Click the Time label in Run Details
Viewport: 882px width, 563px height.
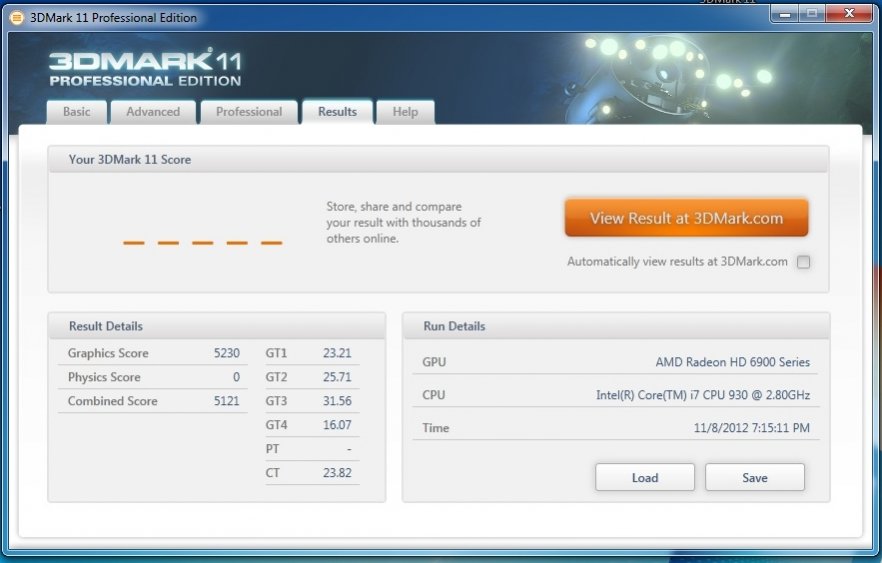435,428
